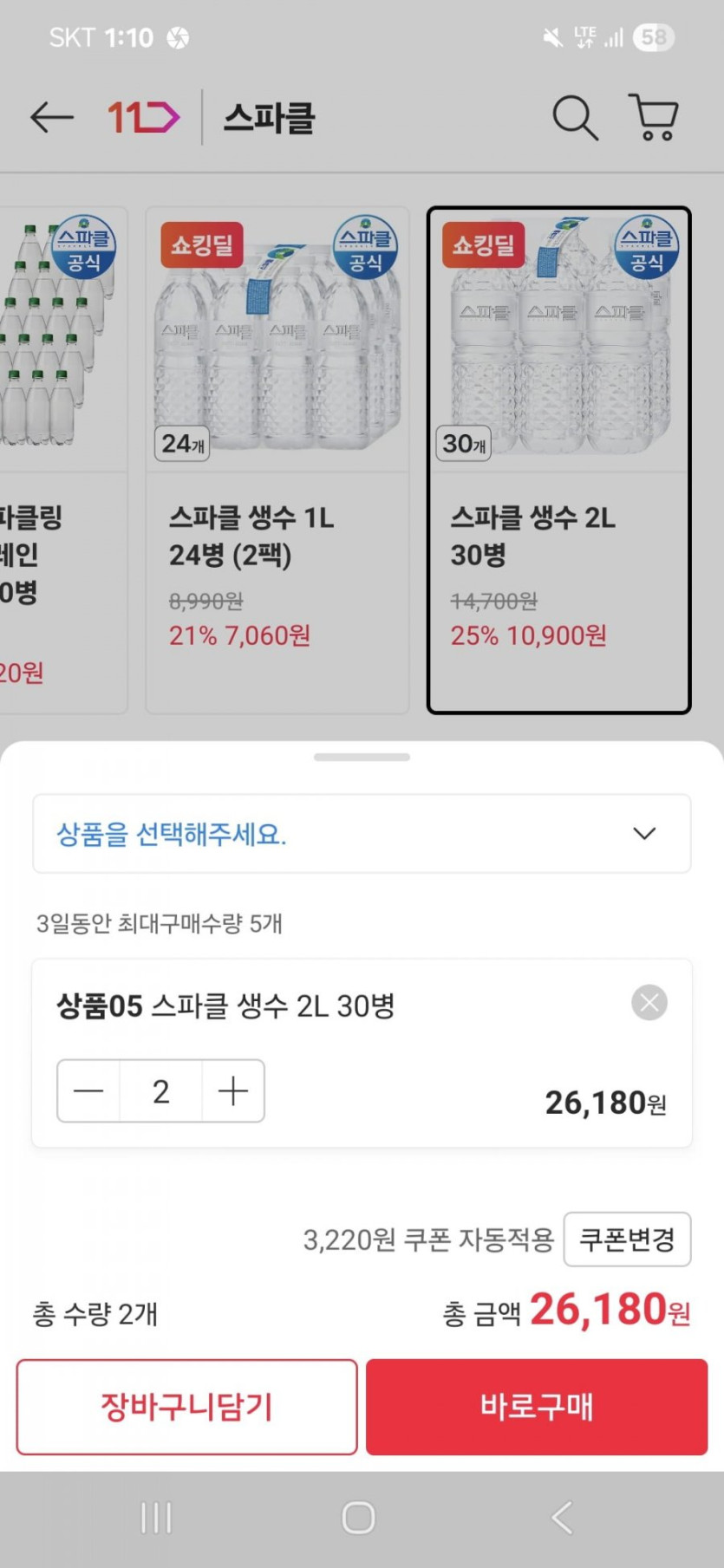Increase quantity with plus button
Viewport: 724px width, 1568px height.
233,1091
